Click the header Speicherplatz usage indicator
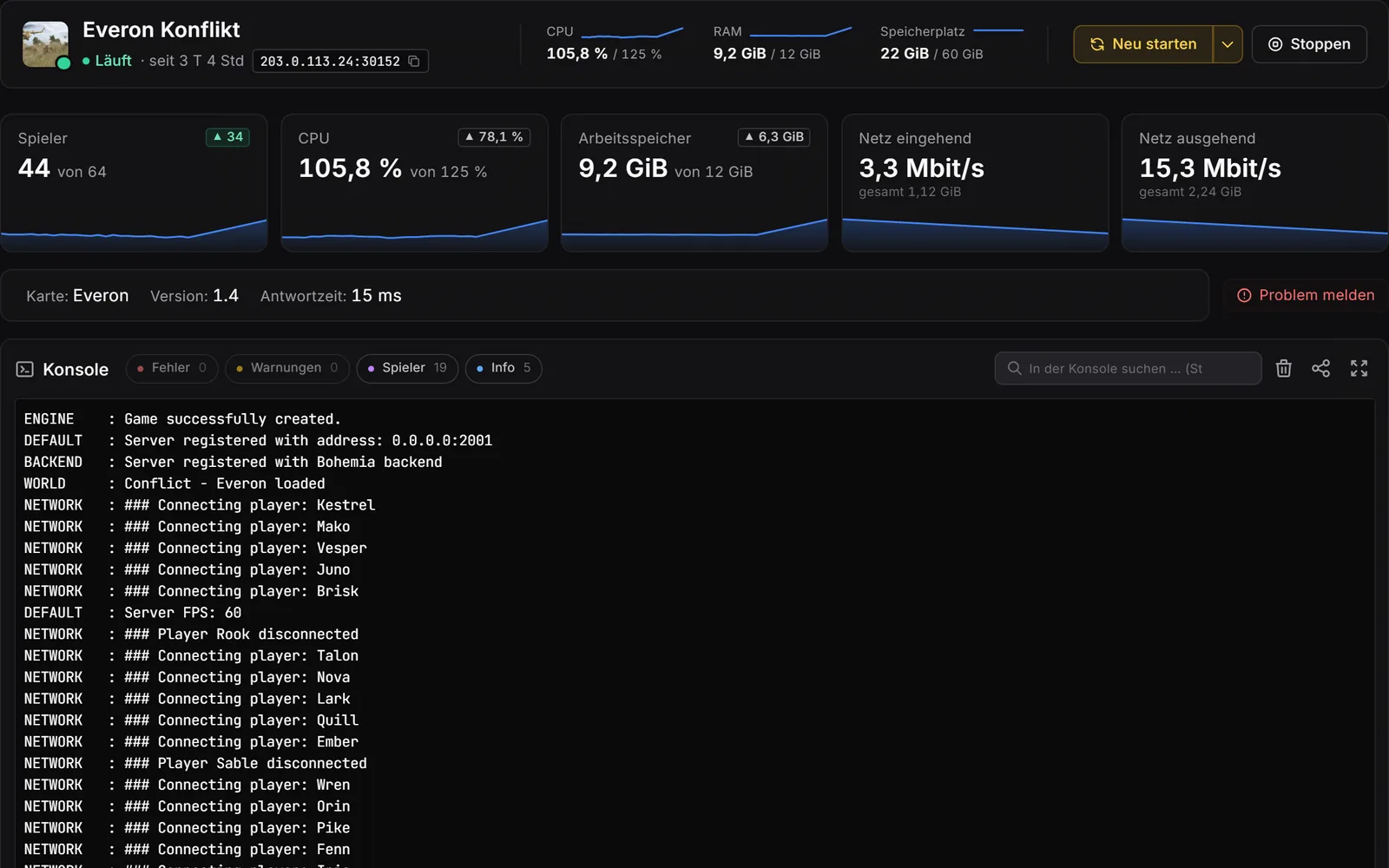Screen dimensions: 1389x868 coord(951,43)
